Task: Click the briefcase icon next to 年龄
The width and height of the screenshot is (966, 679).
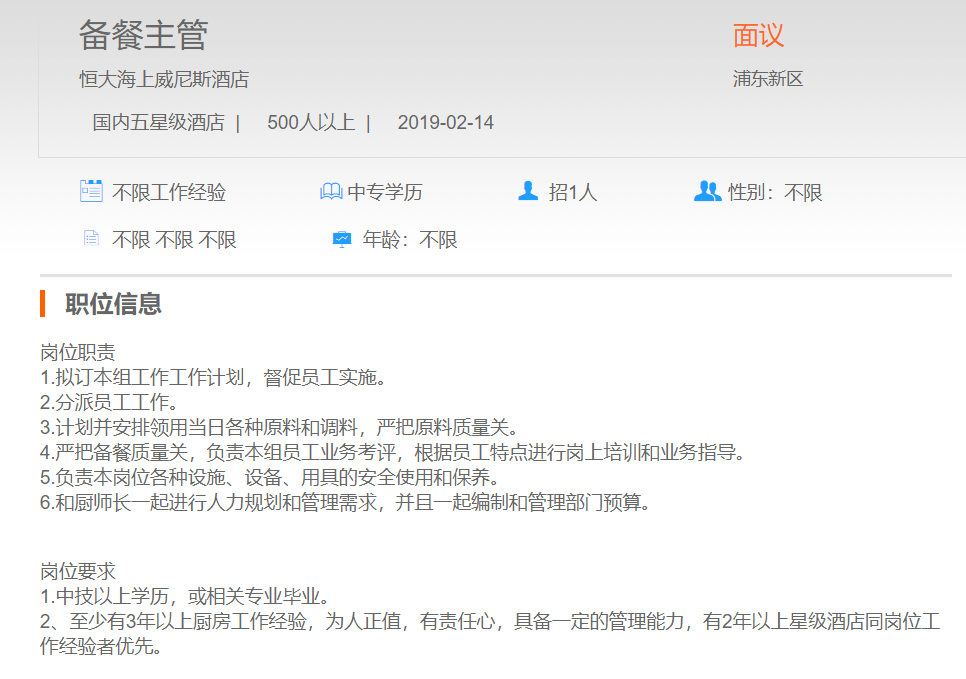Action: [342, 239]
